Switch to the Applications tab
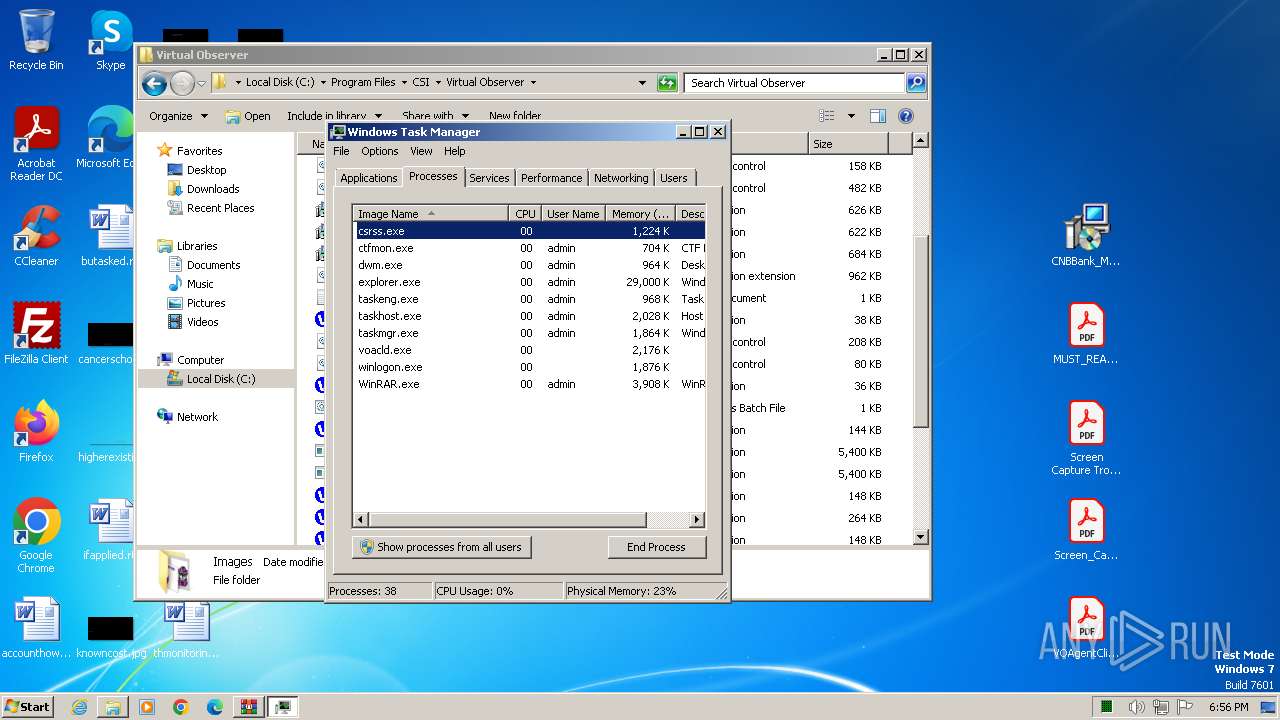Screen dimensions: 1280x720 [x=368, y=178]
